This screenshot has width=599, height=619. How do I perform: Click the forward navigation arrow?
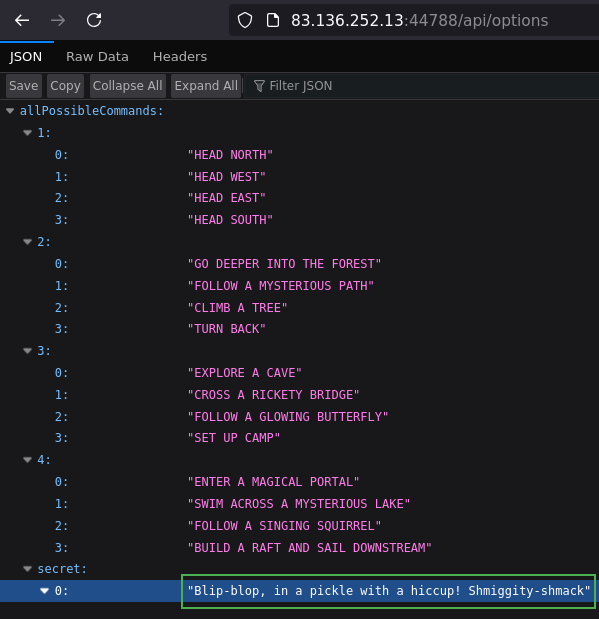tap(58, 20)
